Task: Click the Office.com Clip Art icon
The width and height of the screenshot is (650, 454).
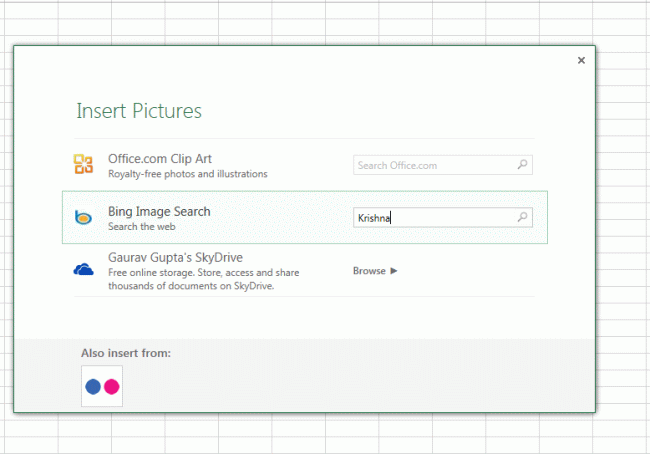Action: tap(84, 165)
